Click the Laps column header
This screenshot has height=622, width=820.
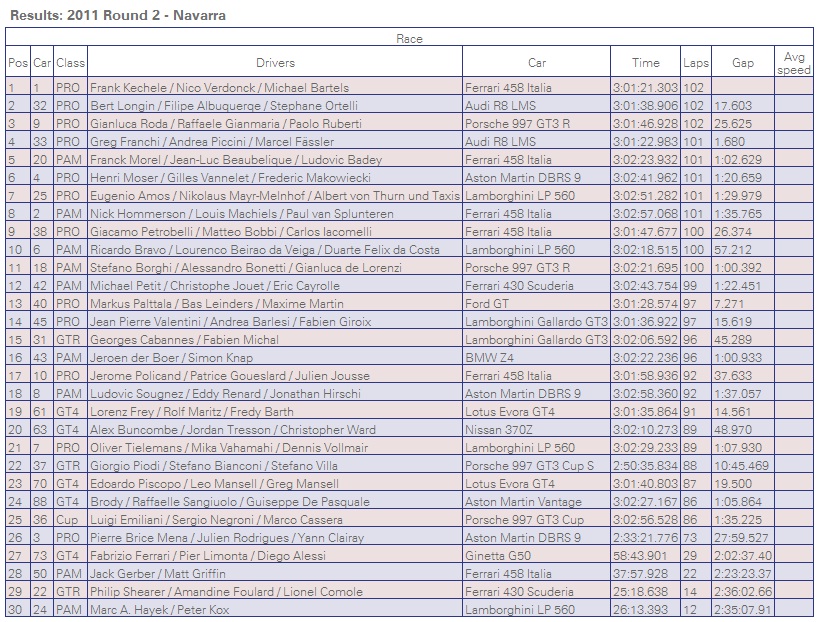[x=695, y=63]
